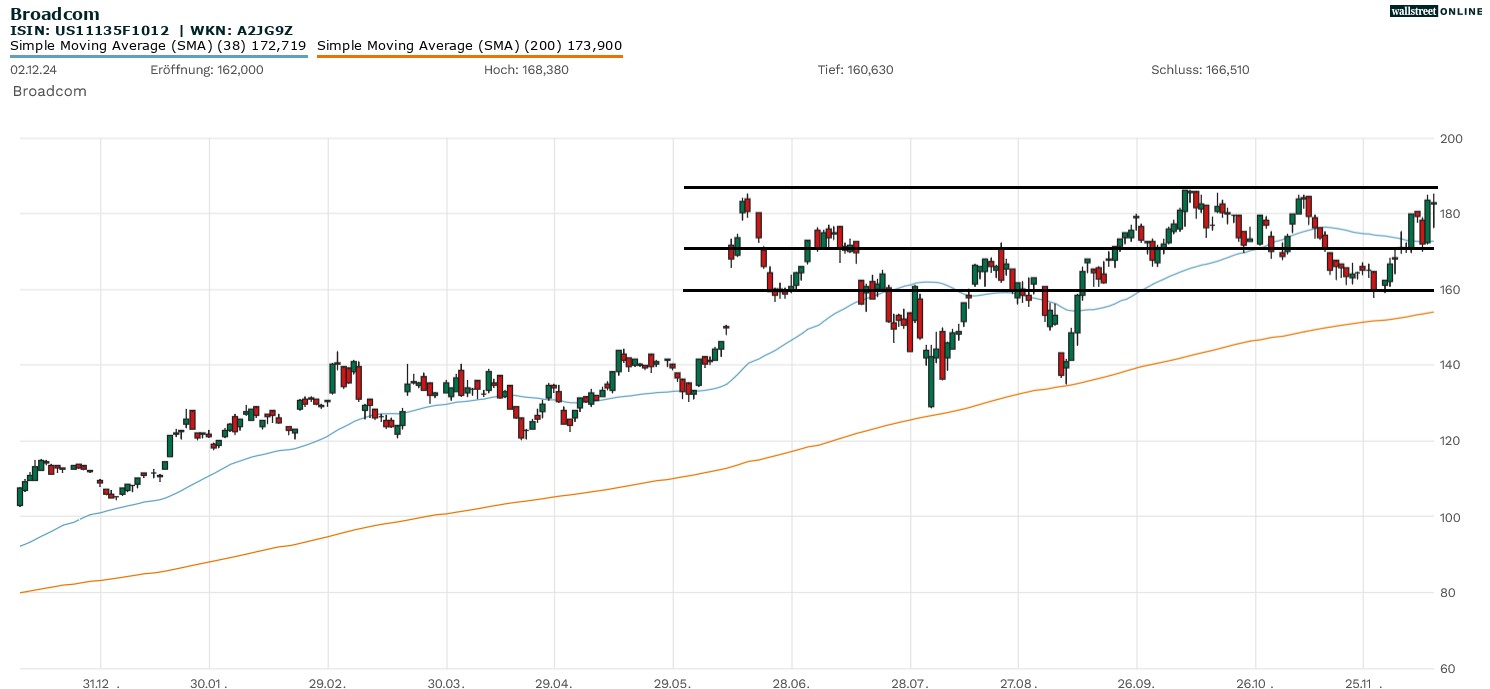Click the 31.12. x-axis date label
The image size is (1490, 689).
101,683
